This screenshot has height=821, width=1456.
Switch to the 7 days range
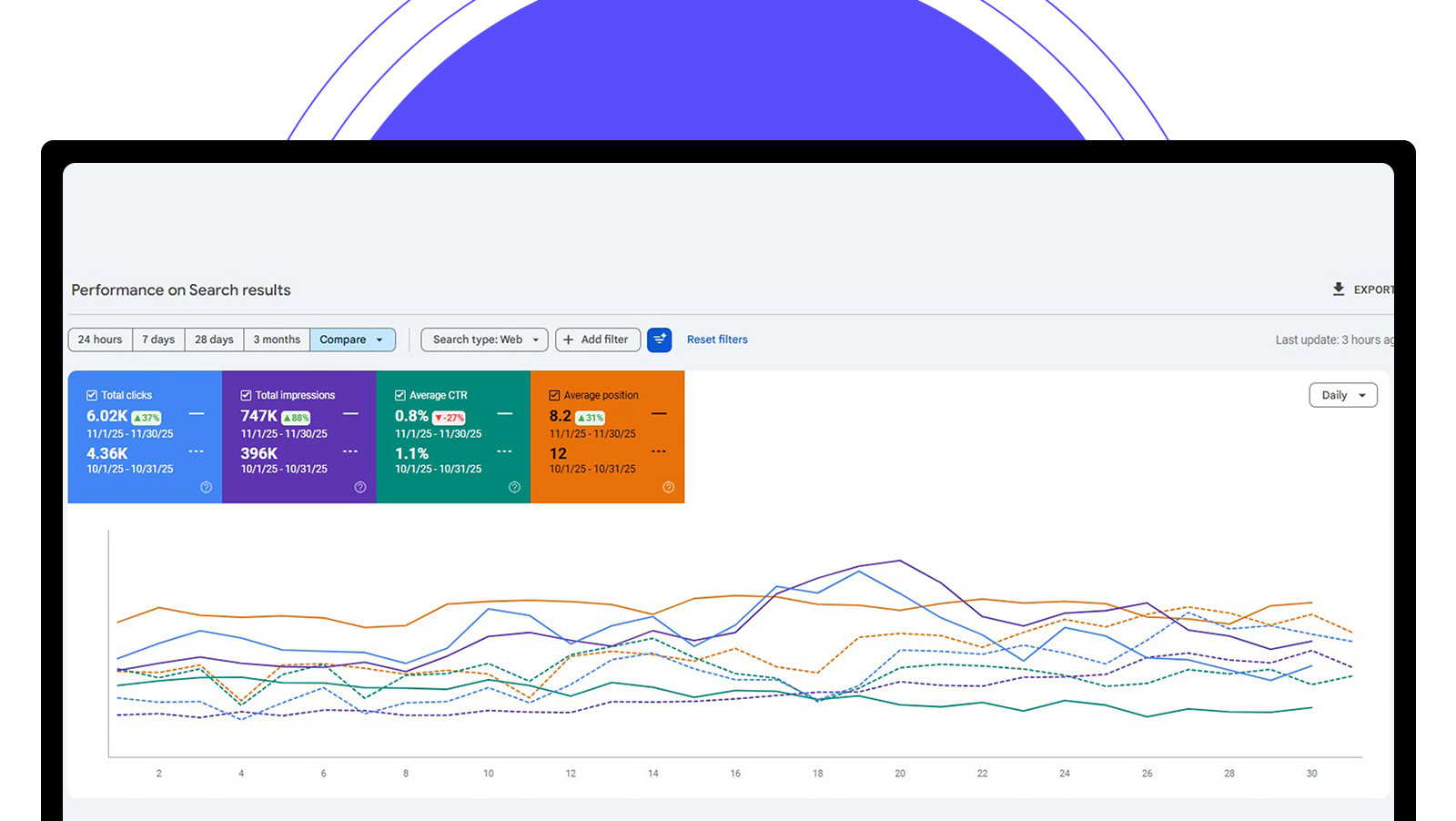158,340
